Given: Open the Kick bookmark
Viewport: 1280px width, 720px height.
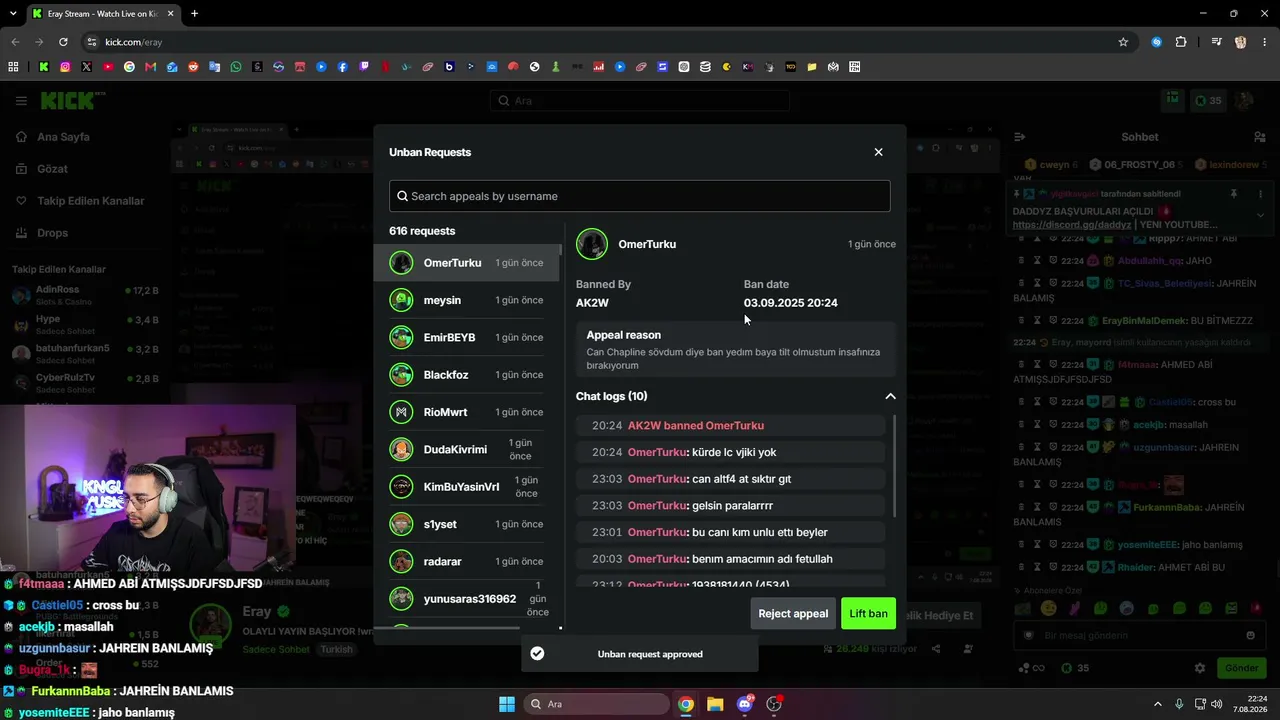Looking at the screenshot, I should pyautogui.click(x=44, y=67).
